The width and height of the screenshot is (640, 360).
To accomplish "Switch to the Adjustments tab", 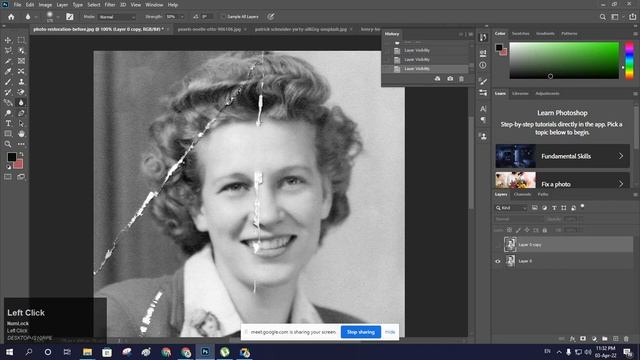I will tap(547, 93).
